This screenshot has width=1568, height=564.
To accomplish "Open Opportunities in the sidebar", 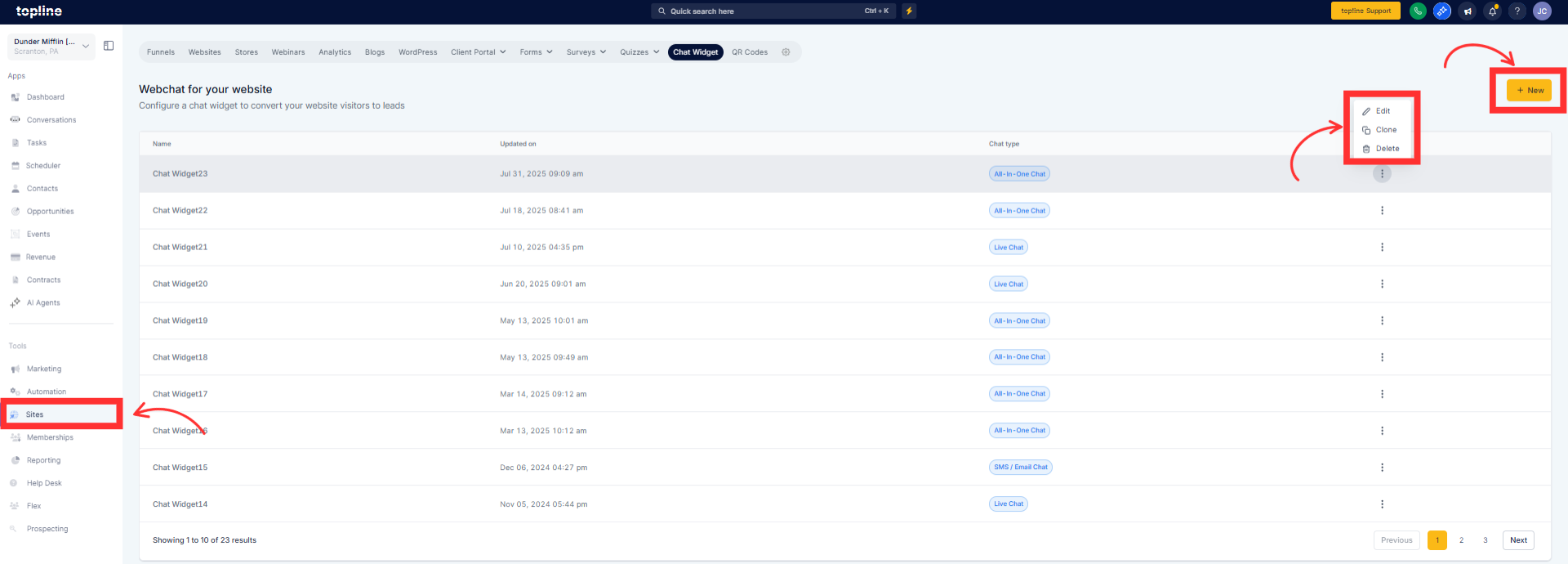I will coord(51,212).
